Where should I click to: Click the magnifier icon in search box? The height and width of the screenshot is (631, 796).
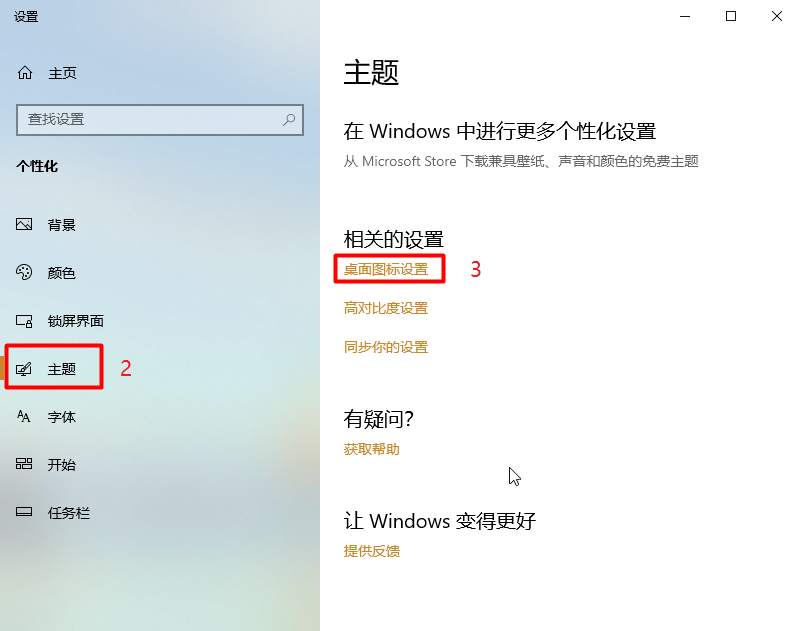289,120
